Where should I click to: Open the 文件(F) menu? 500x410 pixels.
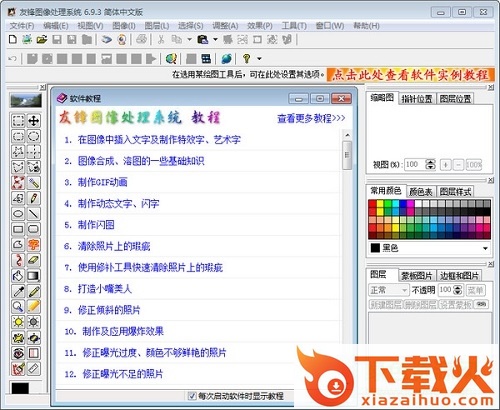[22, 26]
